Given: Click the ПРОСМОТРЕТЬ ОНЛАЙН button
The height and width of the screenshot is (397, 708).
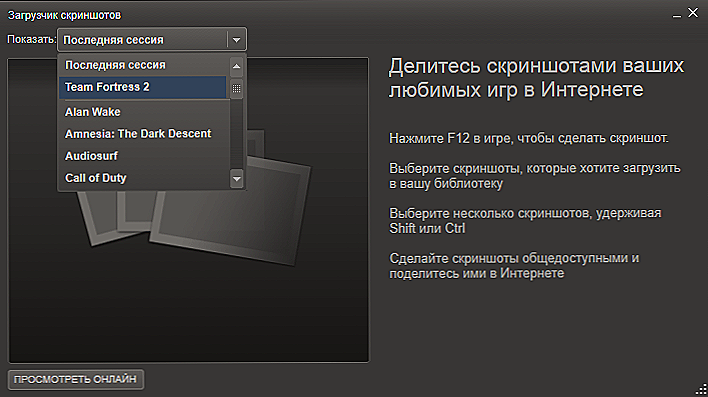Looking at the screenshot, I should coord(75,379).
